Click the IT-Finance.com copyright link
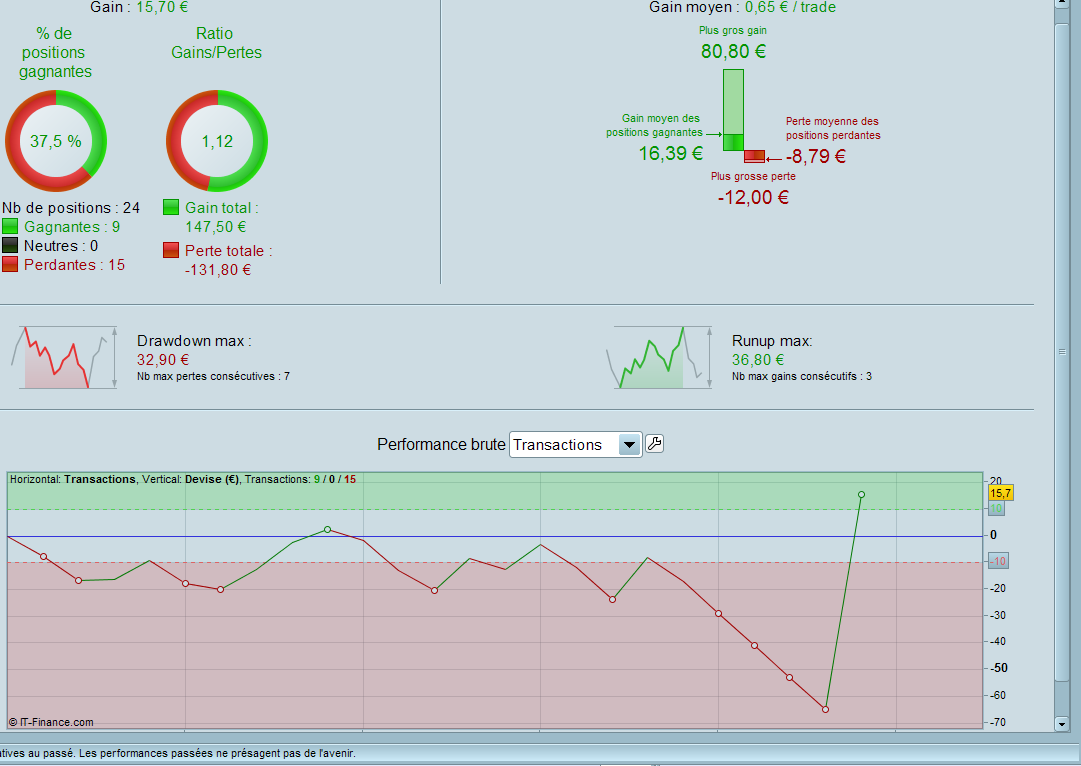Screen dimensions: 1081x766 (51, 723)
